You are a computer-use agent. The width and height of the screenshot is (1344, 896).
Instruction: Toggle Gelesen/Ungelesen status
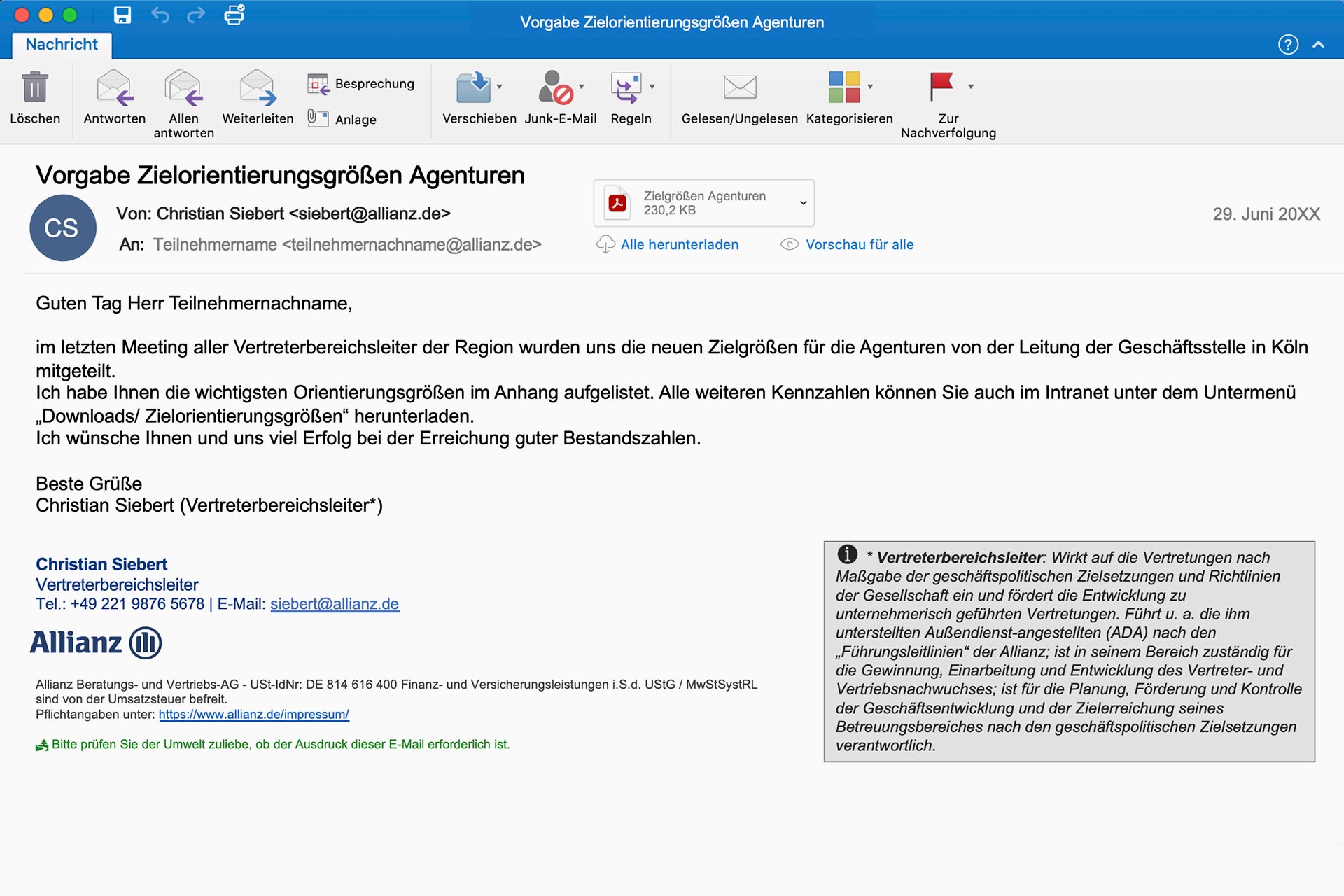739,87
